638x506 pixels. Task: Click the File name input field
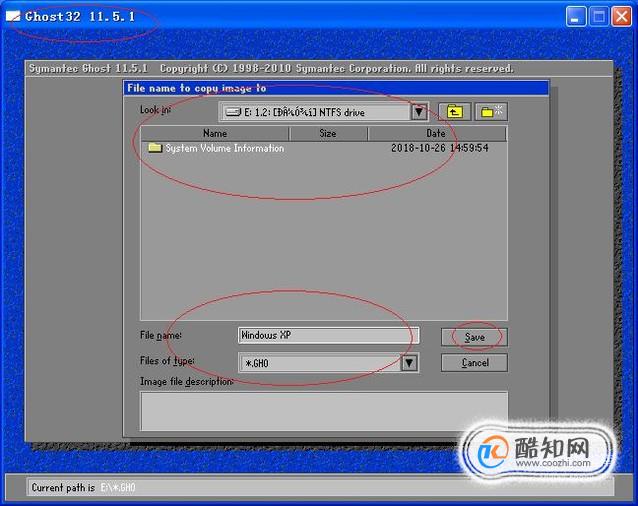(328, 335)
